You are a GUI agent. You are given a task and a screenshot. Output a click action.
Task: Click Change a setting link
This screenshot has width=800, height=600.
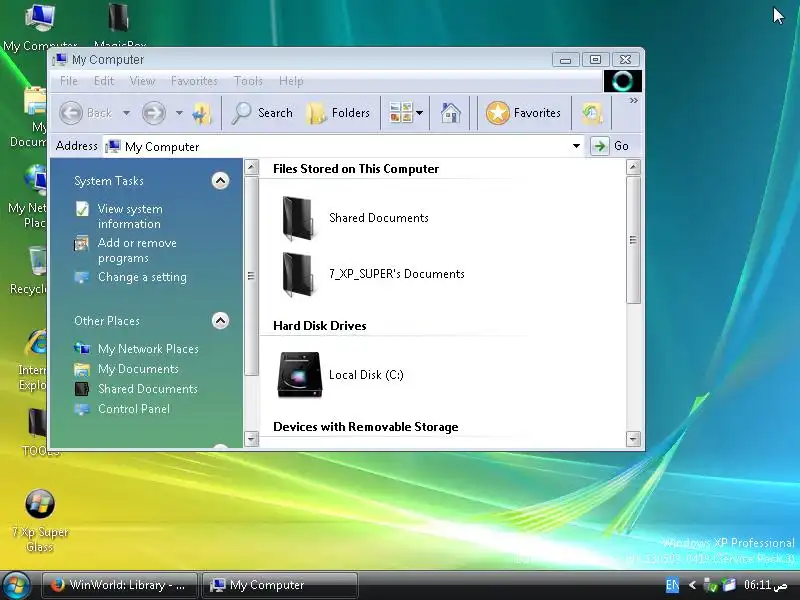pos(142,277)
